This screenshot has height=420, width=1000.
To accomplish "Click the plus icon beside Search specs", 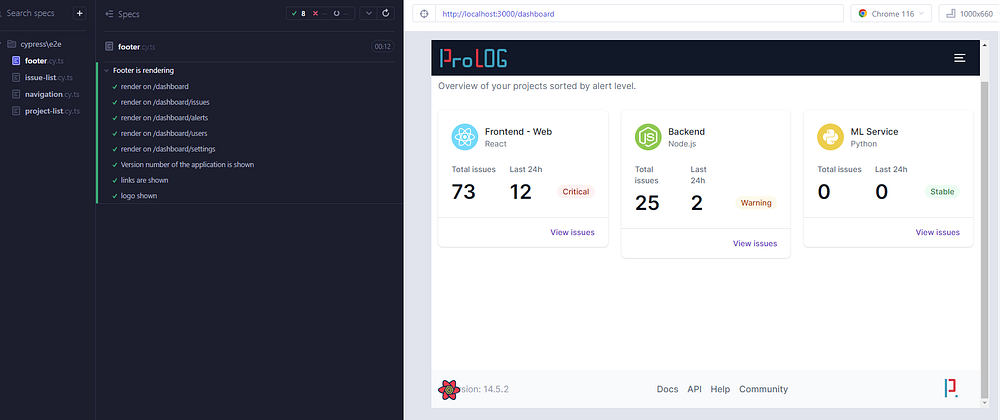I will [x=79, y=13].
